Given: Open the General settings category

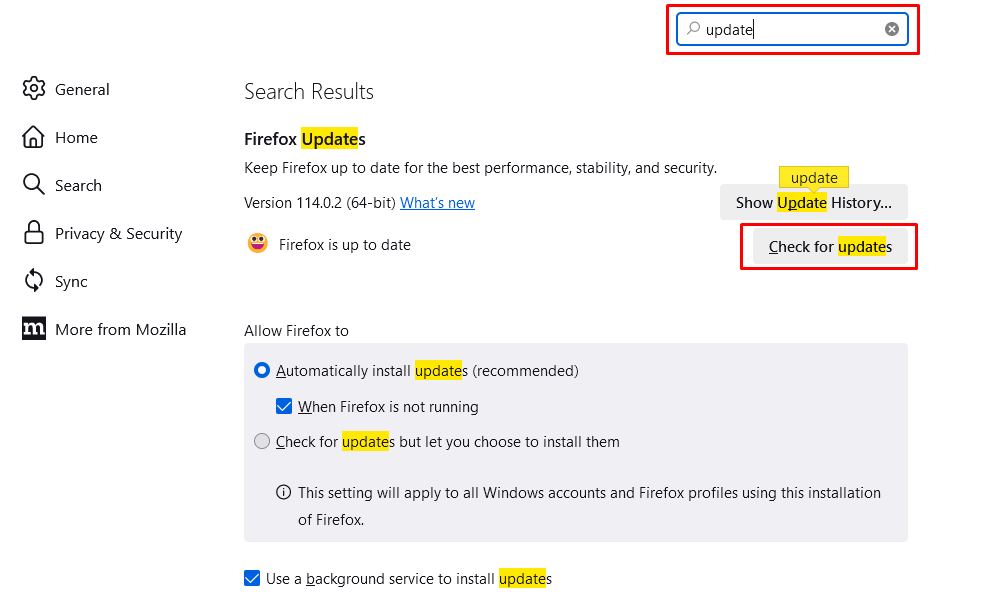Looking at the screenshot, I should click(82, 89).
